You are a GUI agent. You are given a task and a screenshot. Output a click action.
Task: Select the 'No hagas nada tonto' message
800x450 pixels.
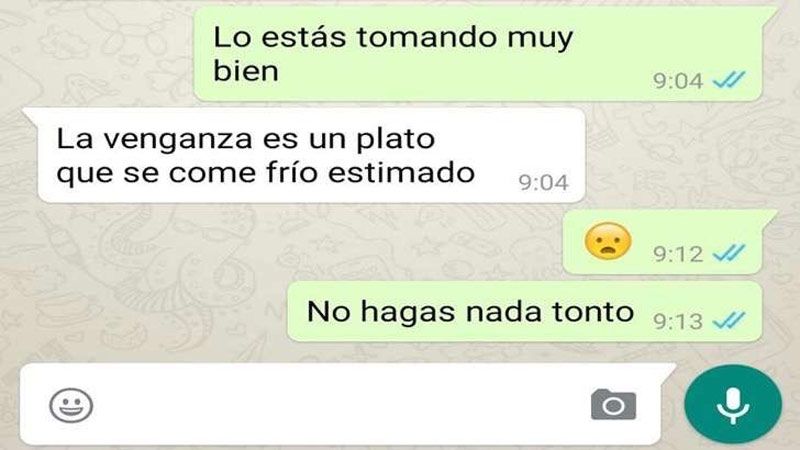pos(524,311)
